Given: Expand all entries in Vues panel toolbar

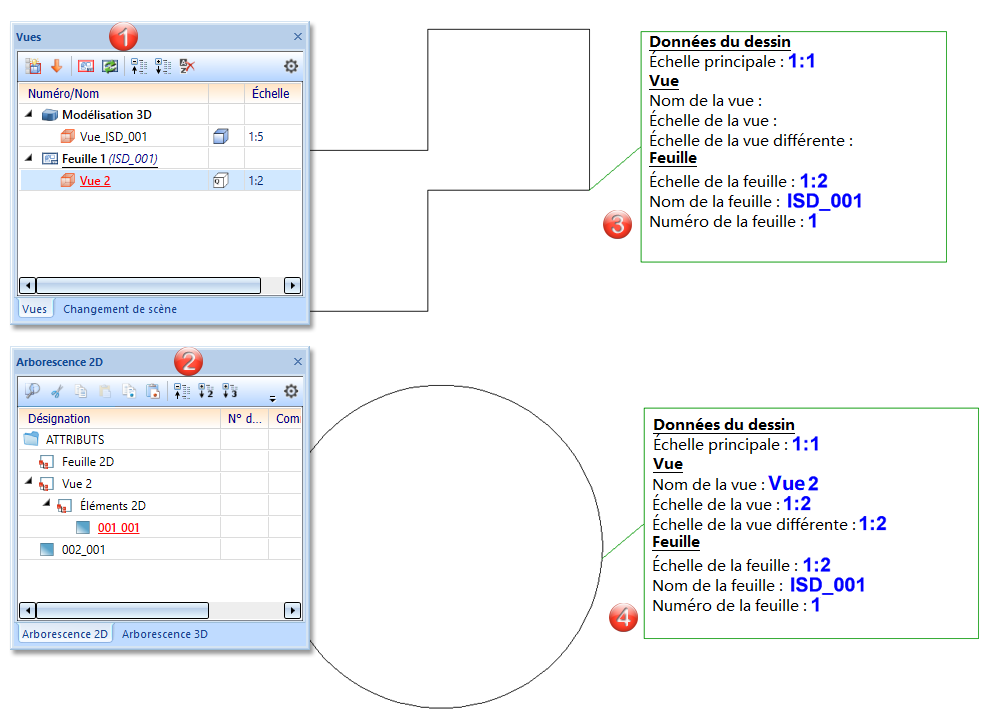Looking at the screenshot, I should pyautogui.click(x=163, y=66).
